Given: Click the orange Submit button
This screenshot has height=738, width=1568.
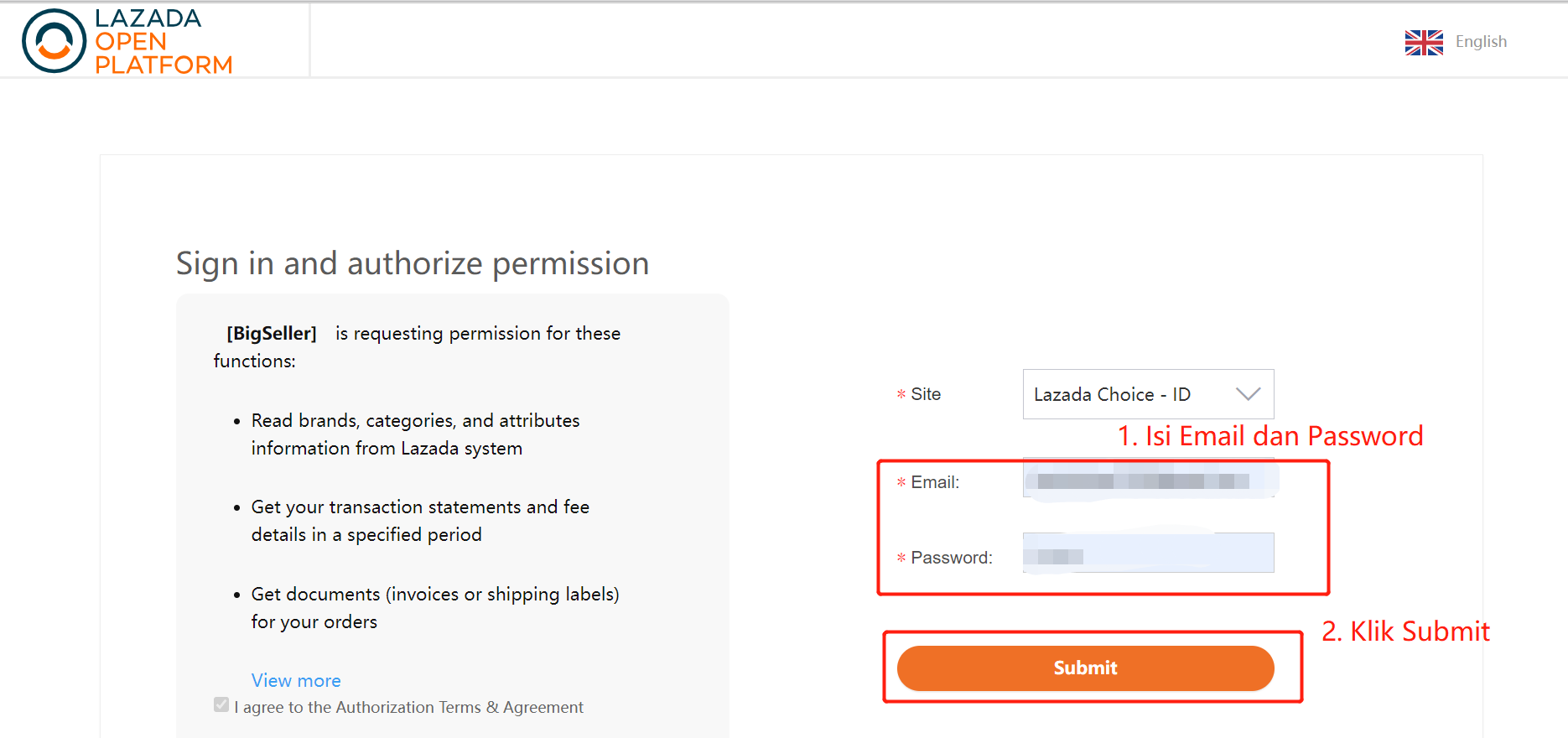Looking at the screenshot, I should pos(1085,668).
